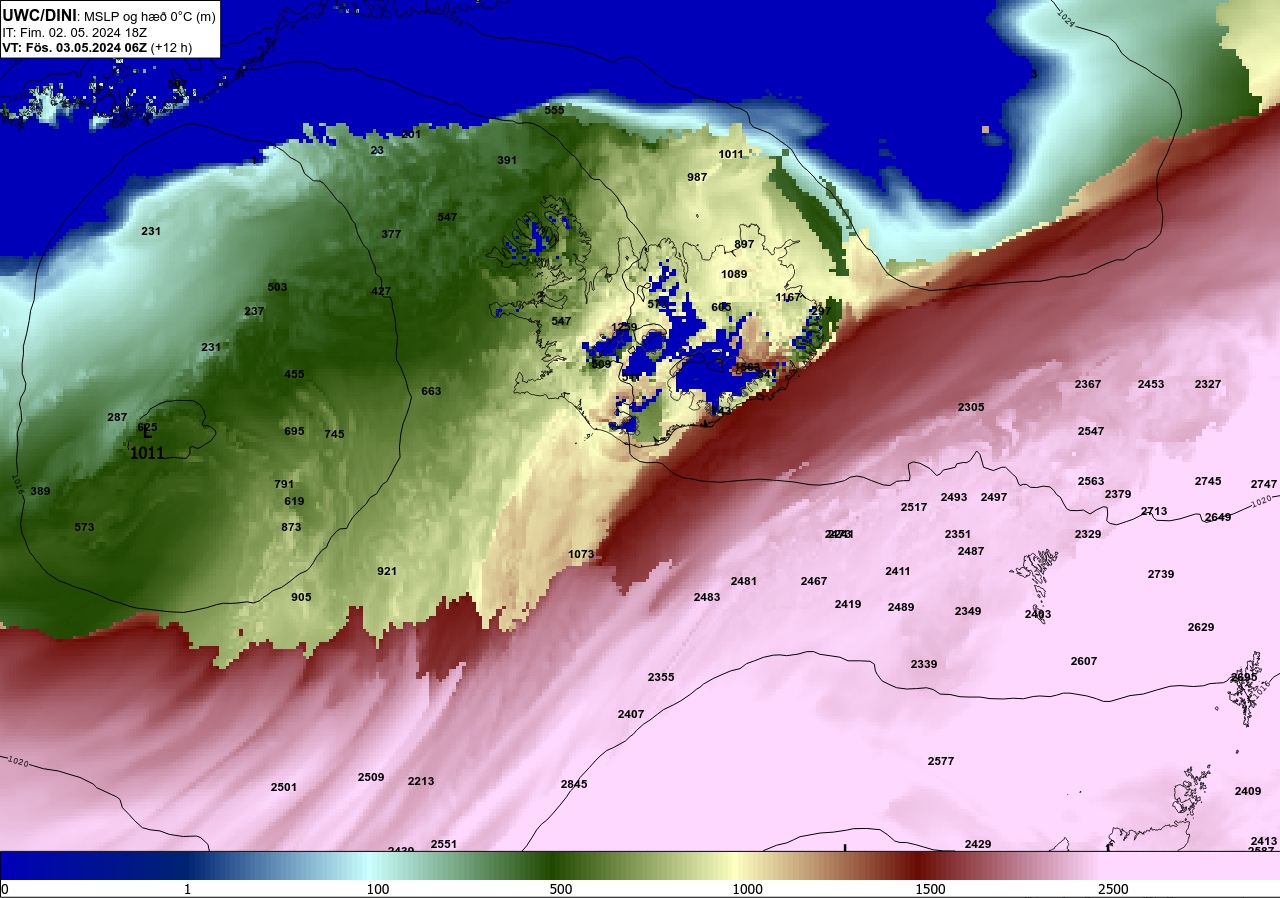Click the 2739 height value
Viewport: 1280px width, 898px height.
coord(1161,574)
